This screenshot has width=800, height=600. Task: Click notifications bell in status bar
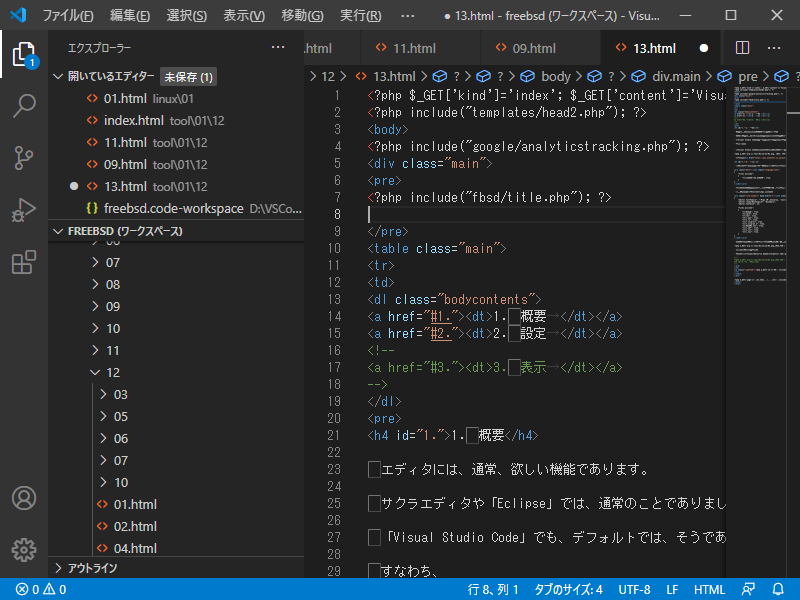point(780,590)
